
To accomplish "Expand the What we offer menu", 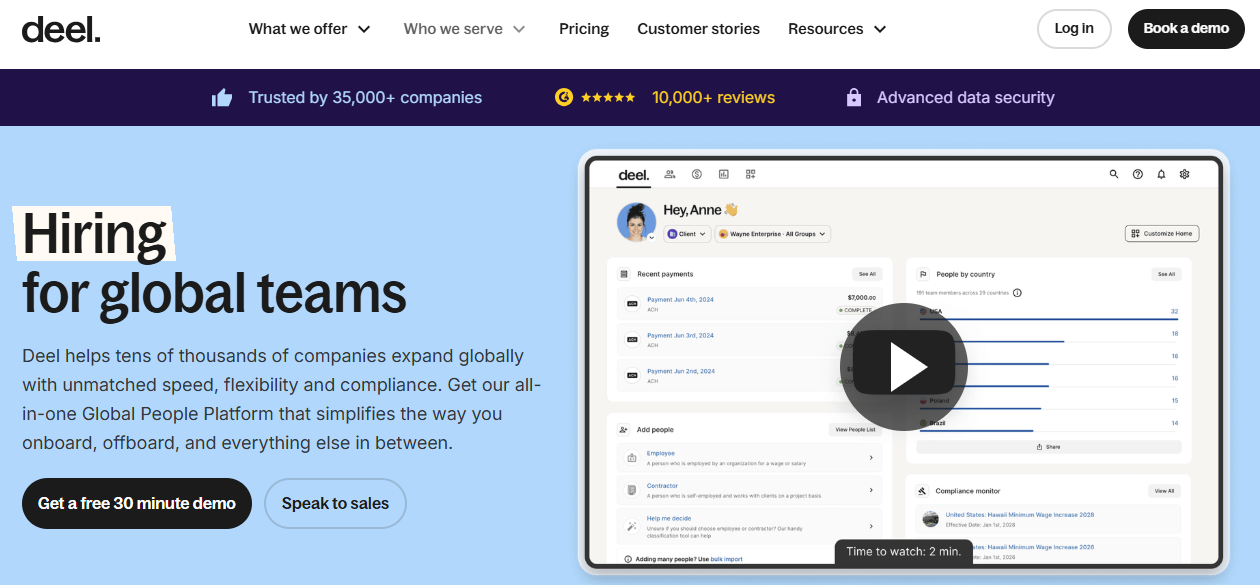I will (310, 29).
